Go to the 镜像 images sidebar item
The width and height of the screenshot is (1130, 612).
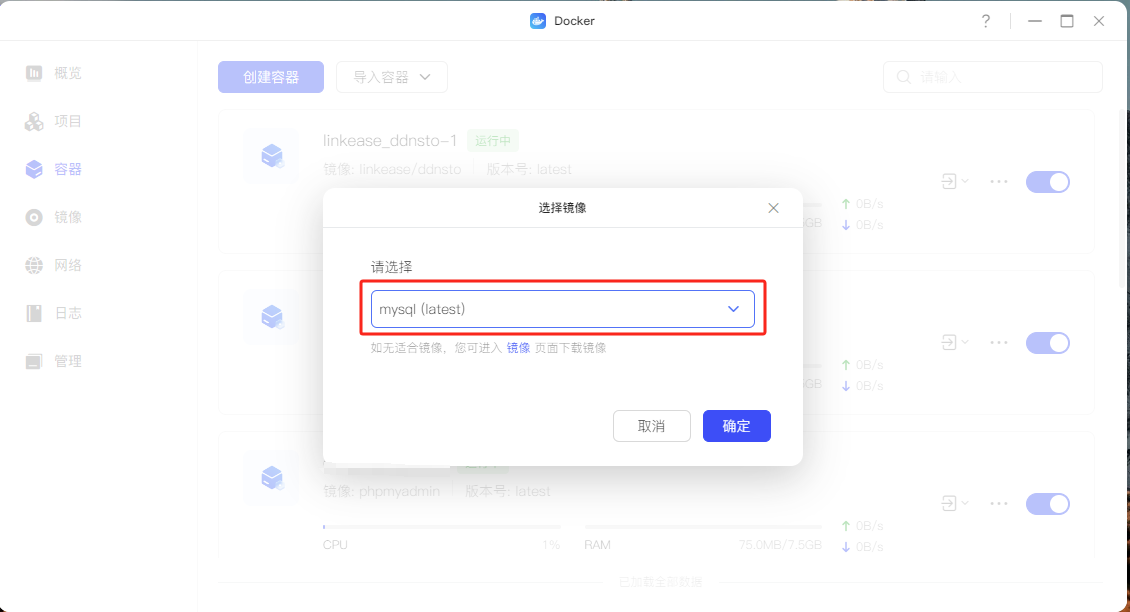tap(54, 217)
